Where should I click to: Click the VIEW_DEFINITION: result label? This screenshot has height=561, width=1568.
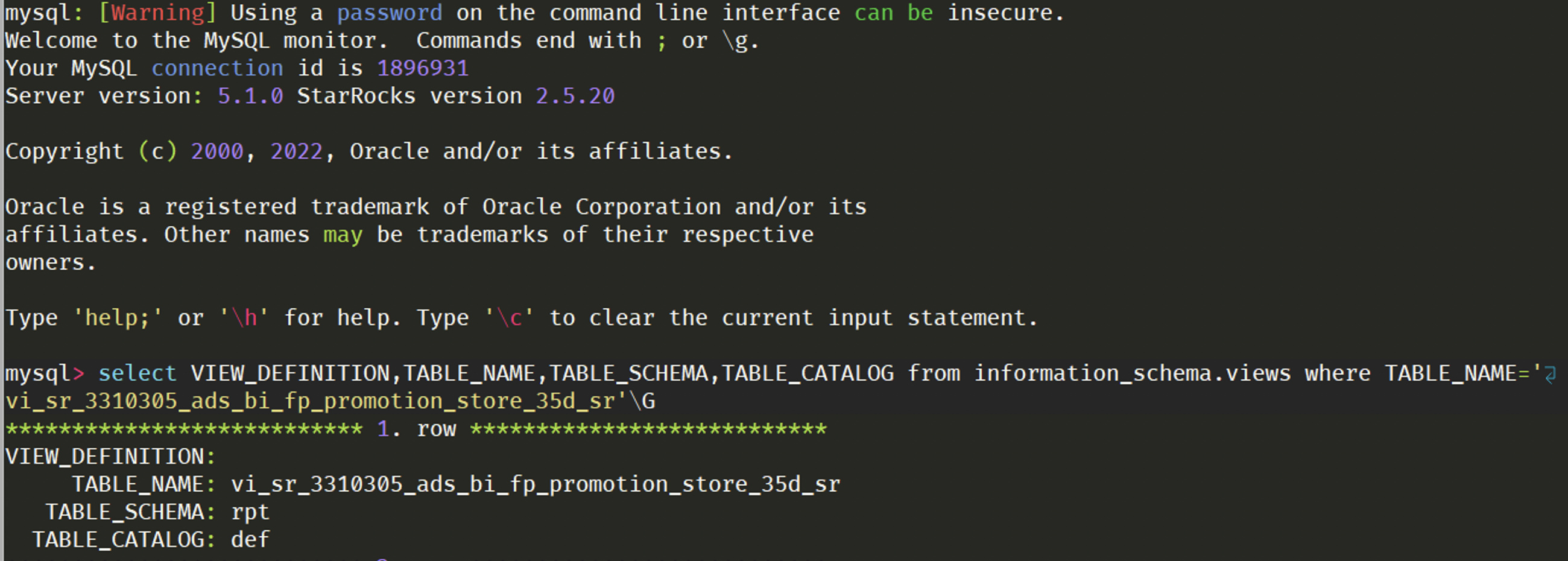[110, 456]
